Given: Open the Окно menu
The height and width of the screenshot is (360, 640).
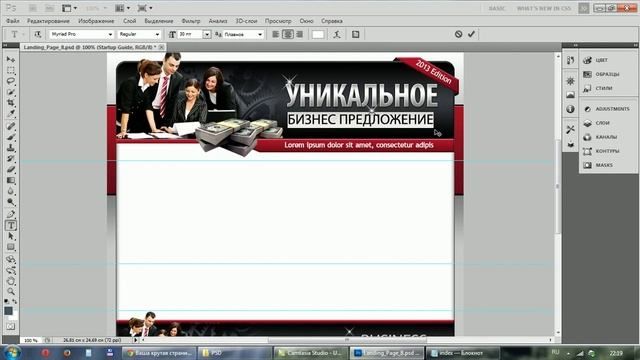Looking at the screenshot, I should (306, 21).
